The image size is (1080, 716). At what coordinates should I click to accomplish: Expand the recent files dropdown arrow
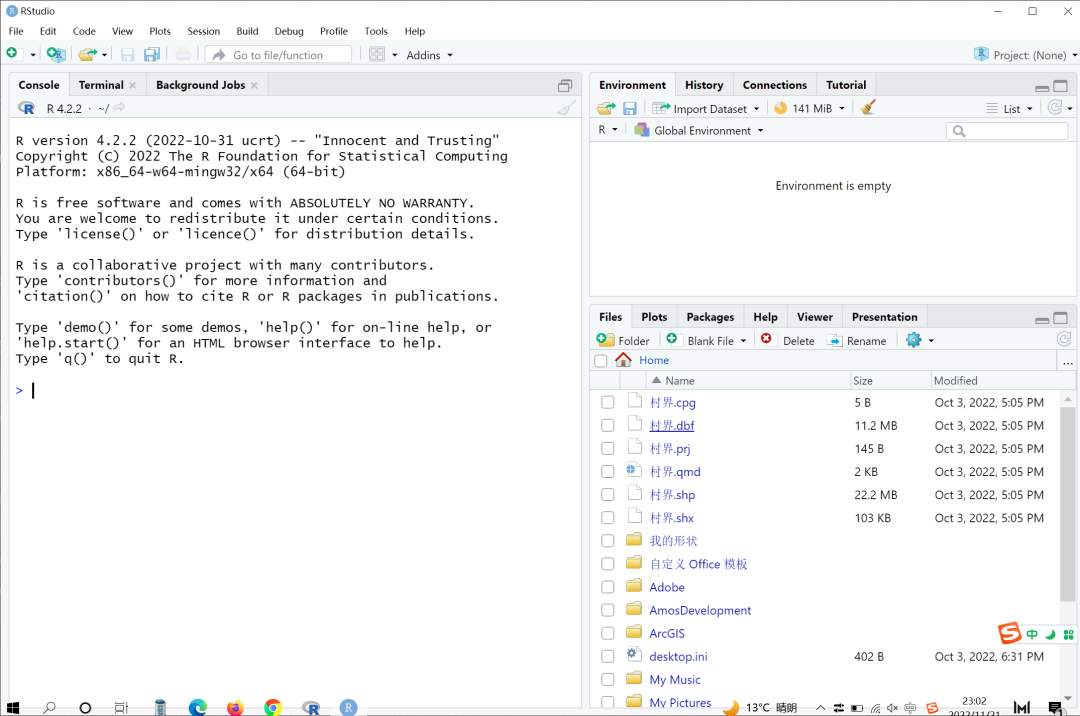pyautogui.click(x=105, y=55)
